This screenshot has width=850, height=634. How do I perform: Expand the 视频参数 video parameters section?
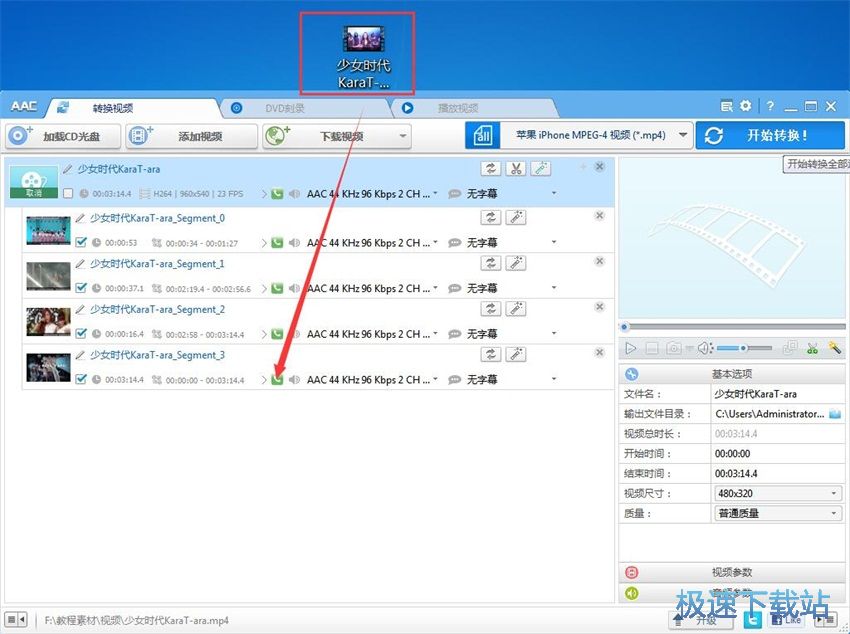pos(732,572)
